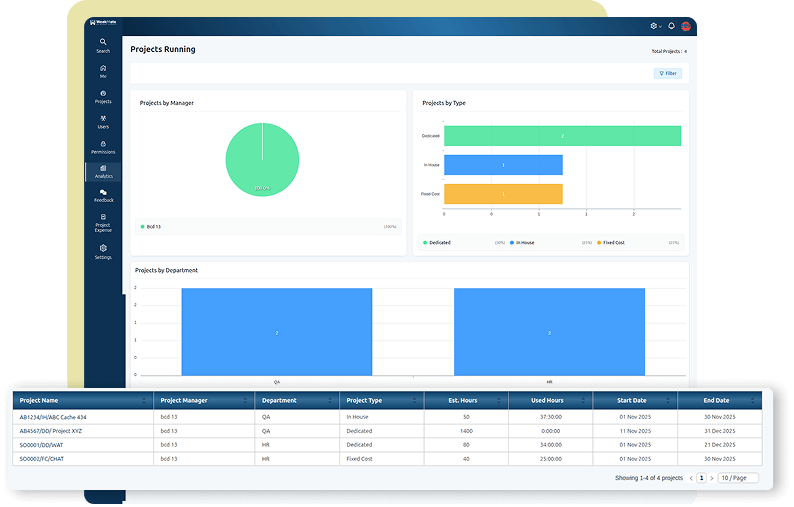This screenshot has width=794, height=507.
Task: Toggle the Fixed Cost legend item
Action: (x=613, y=242)
